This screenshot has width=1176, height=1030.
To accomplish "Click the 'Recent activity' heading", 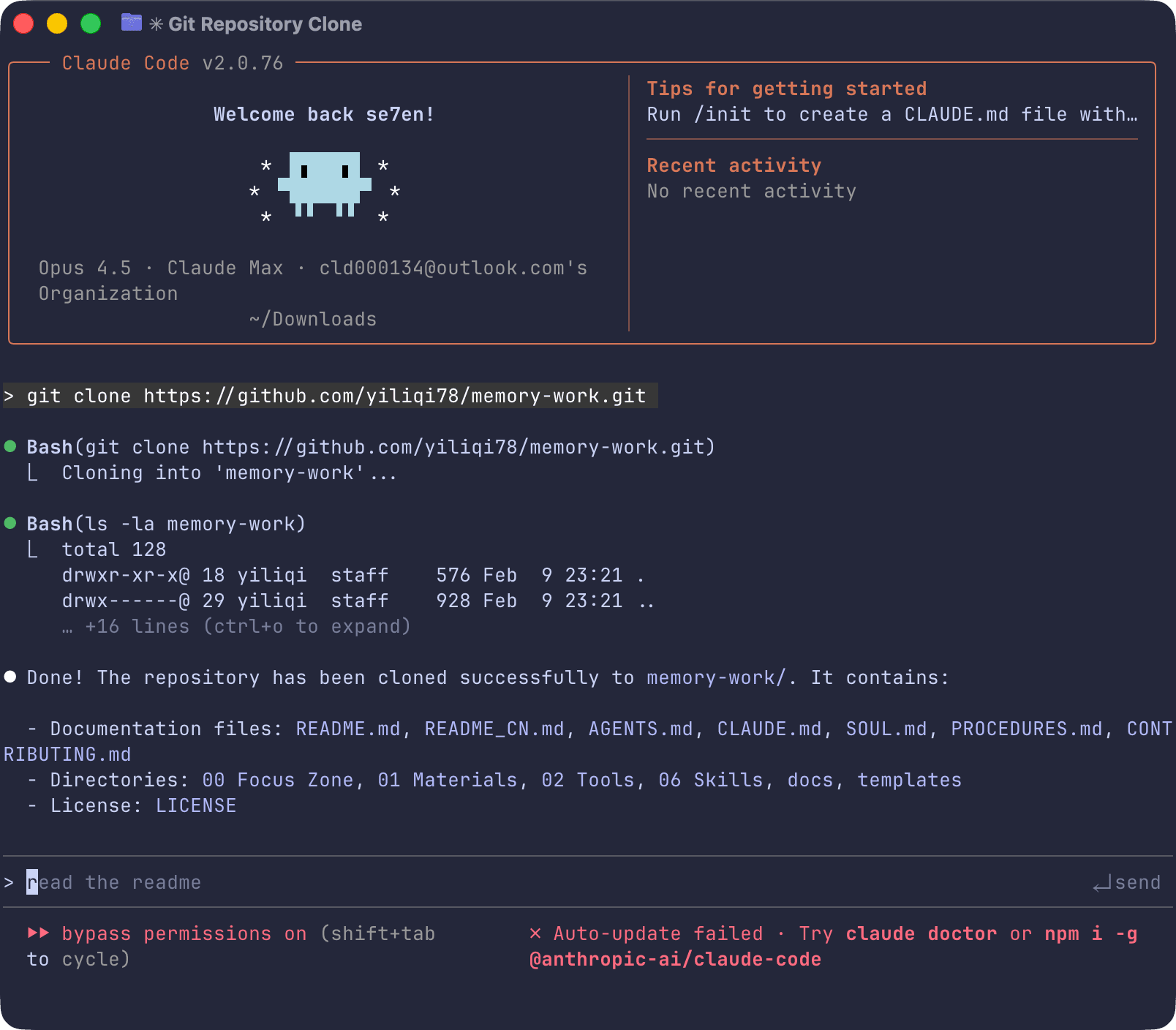I will click(734, 166).
